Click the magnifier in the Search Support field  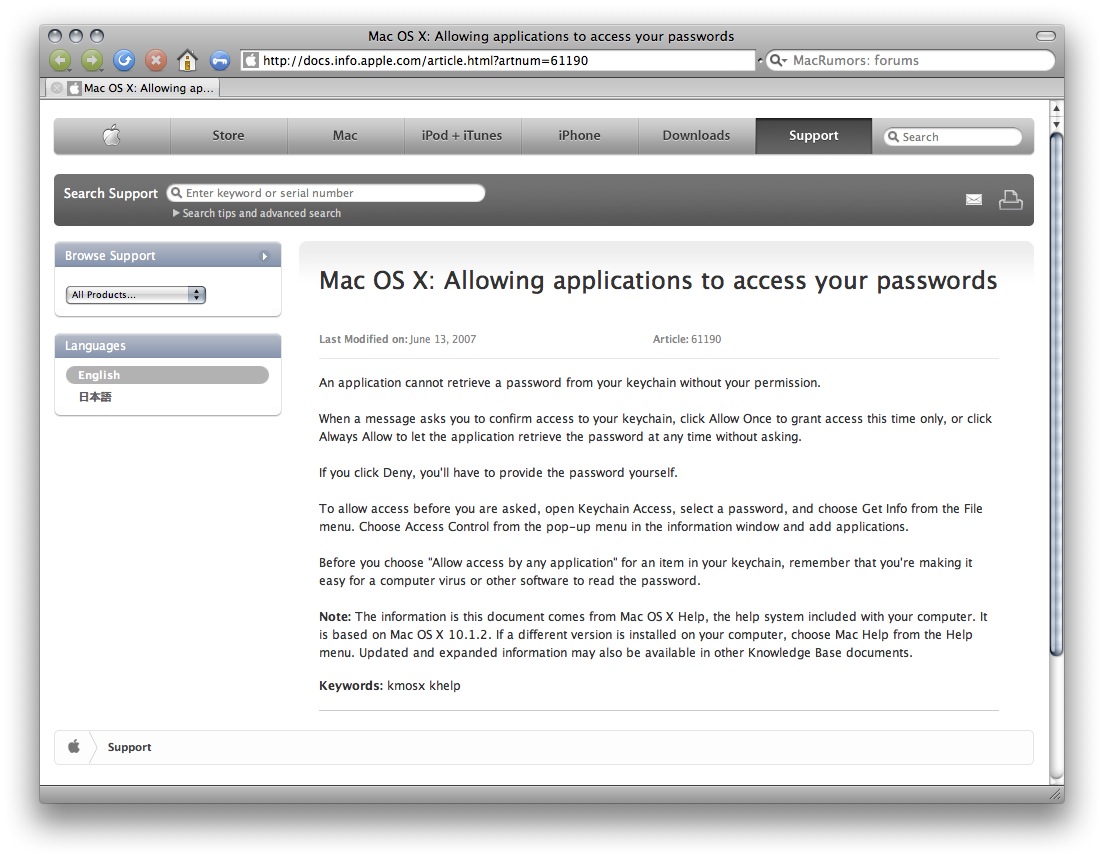(x=176, y=193)
